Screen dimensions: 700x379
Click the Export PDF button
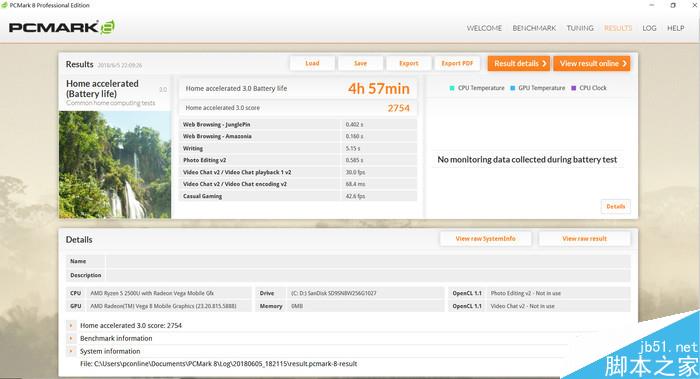coord(457,63)
